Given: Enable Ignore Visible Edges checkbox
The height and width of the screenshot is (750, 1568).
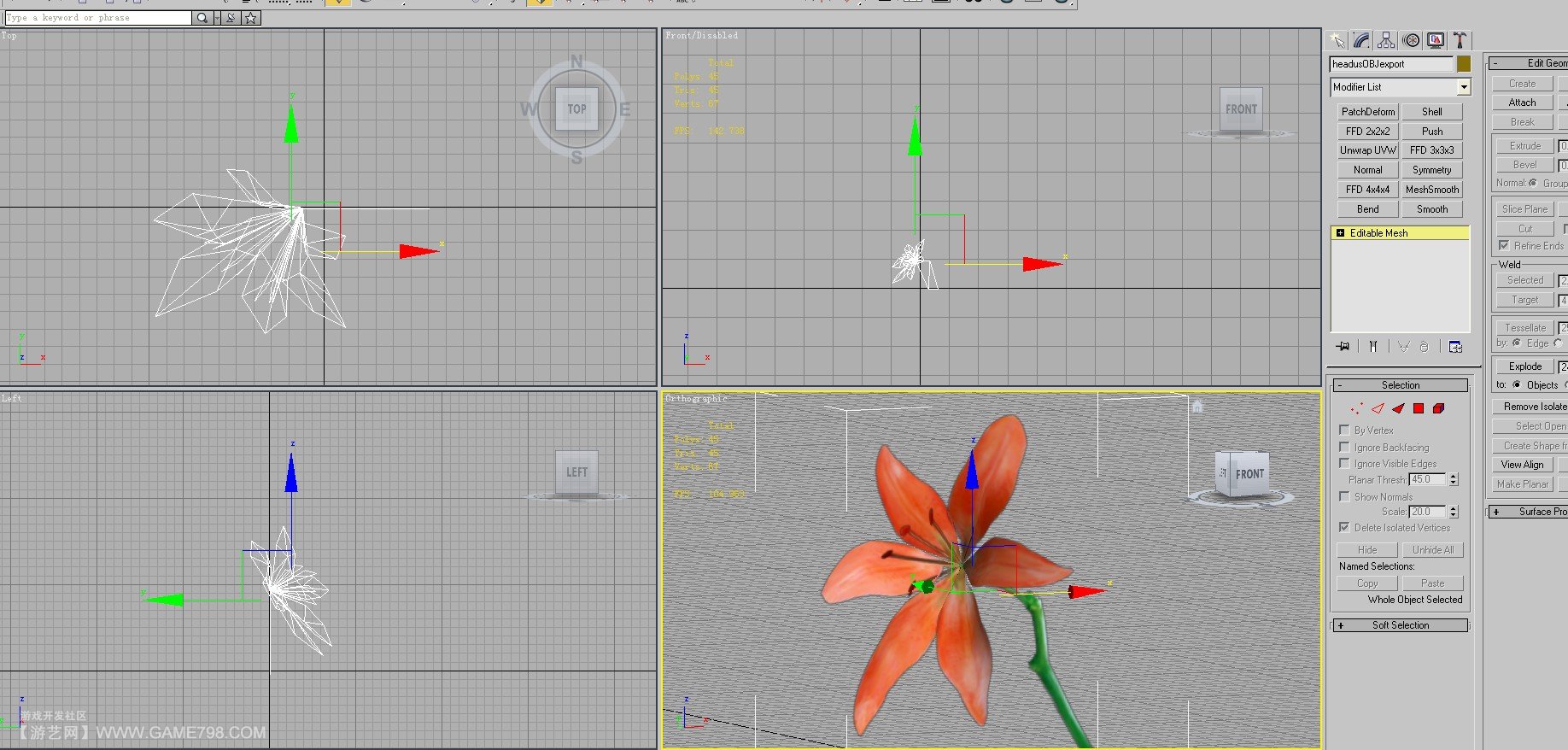Looking at the screenshot, I should pos(1344,463).
